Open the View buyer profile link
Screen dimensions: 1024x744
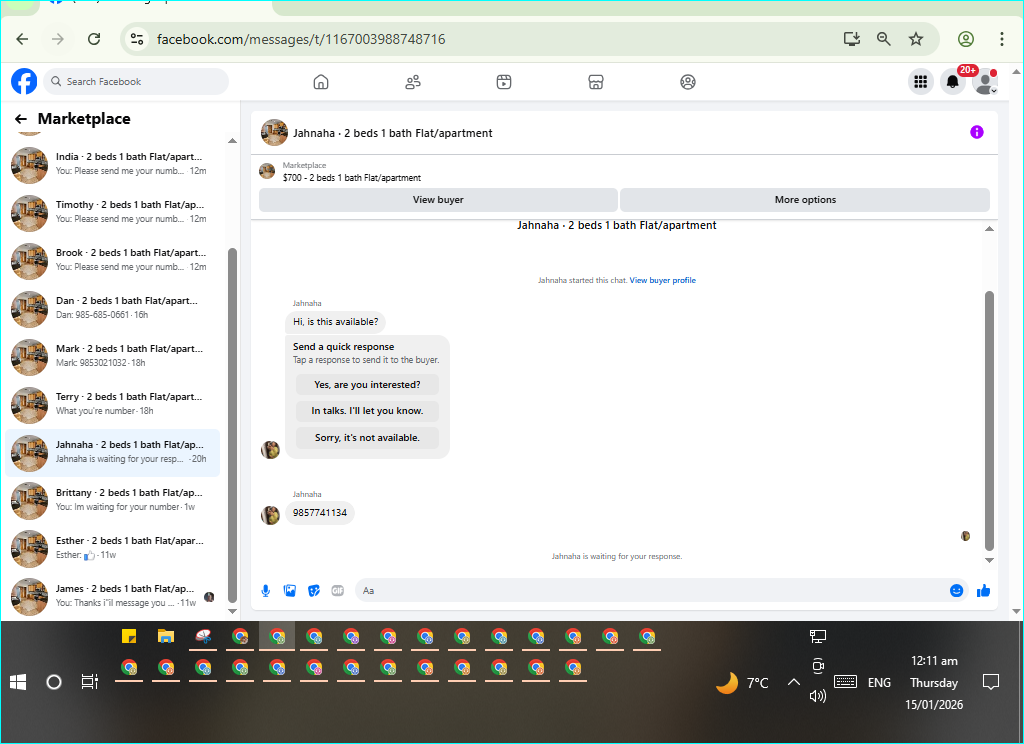click(x=662, y=280)
